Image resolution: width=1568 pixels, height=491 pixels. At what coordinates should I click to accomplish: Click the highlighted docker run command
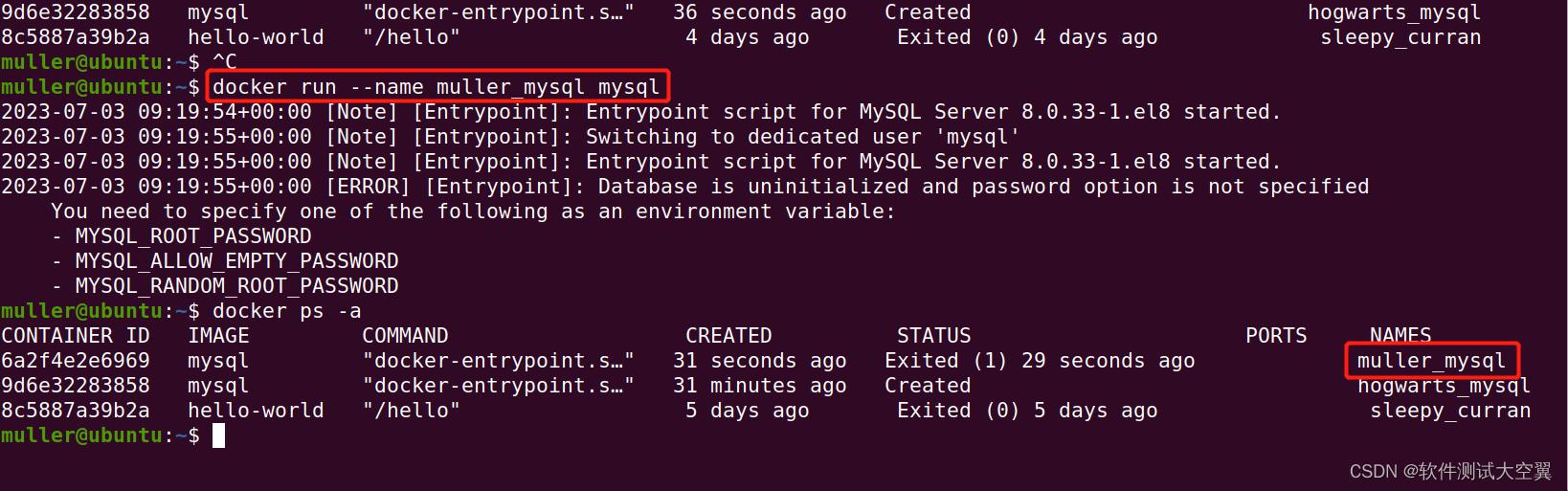coord(436,87)
